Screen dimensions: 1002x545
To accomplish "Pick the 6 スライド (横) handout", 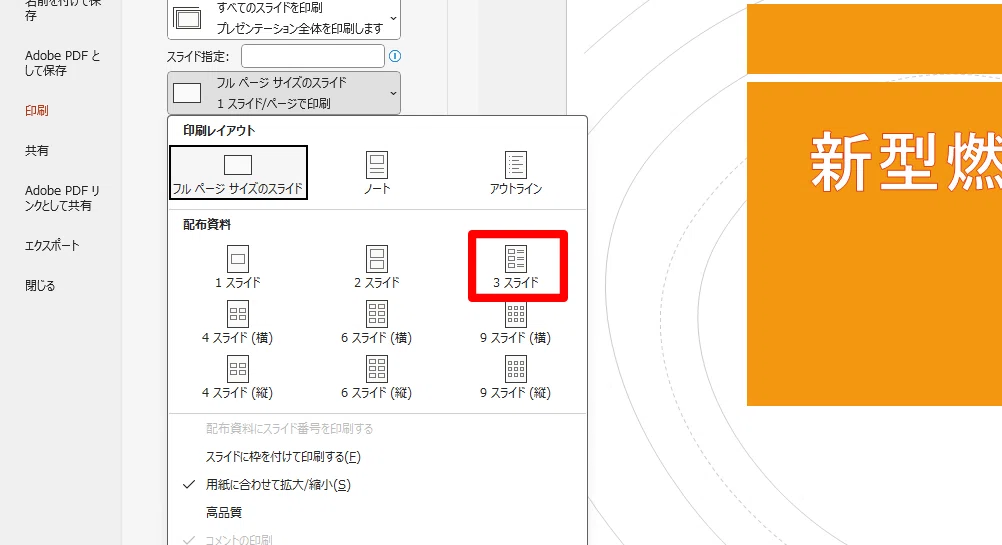I will click(377, 322).
